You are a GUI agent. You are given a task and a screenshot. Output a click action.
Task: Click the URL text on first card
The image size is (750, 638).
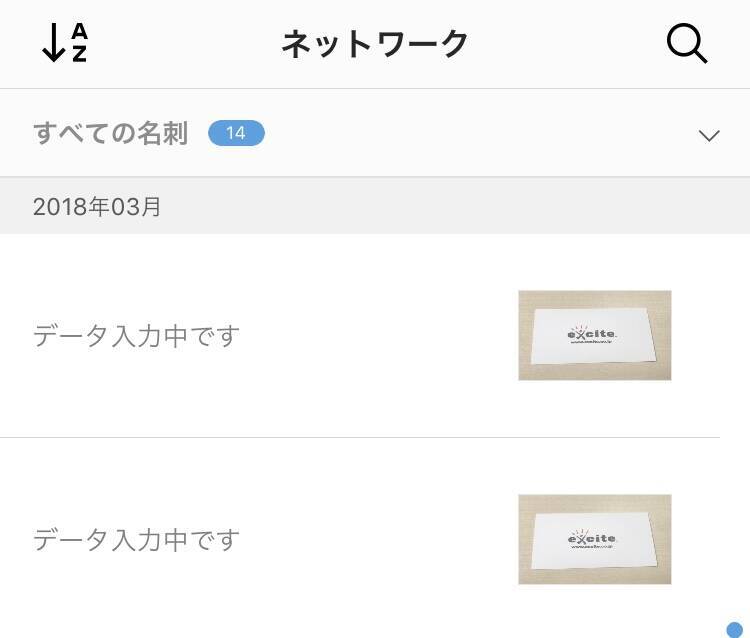(594, 343)
